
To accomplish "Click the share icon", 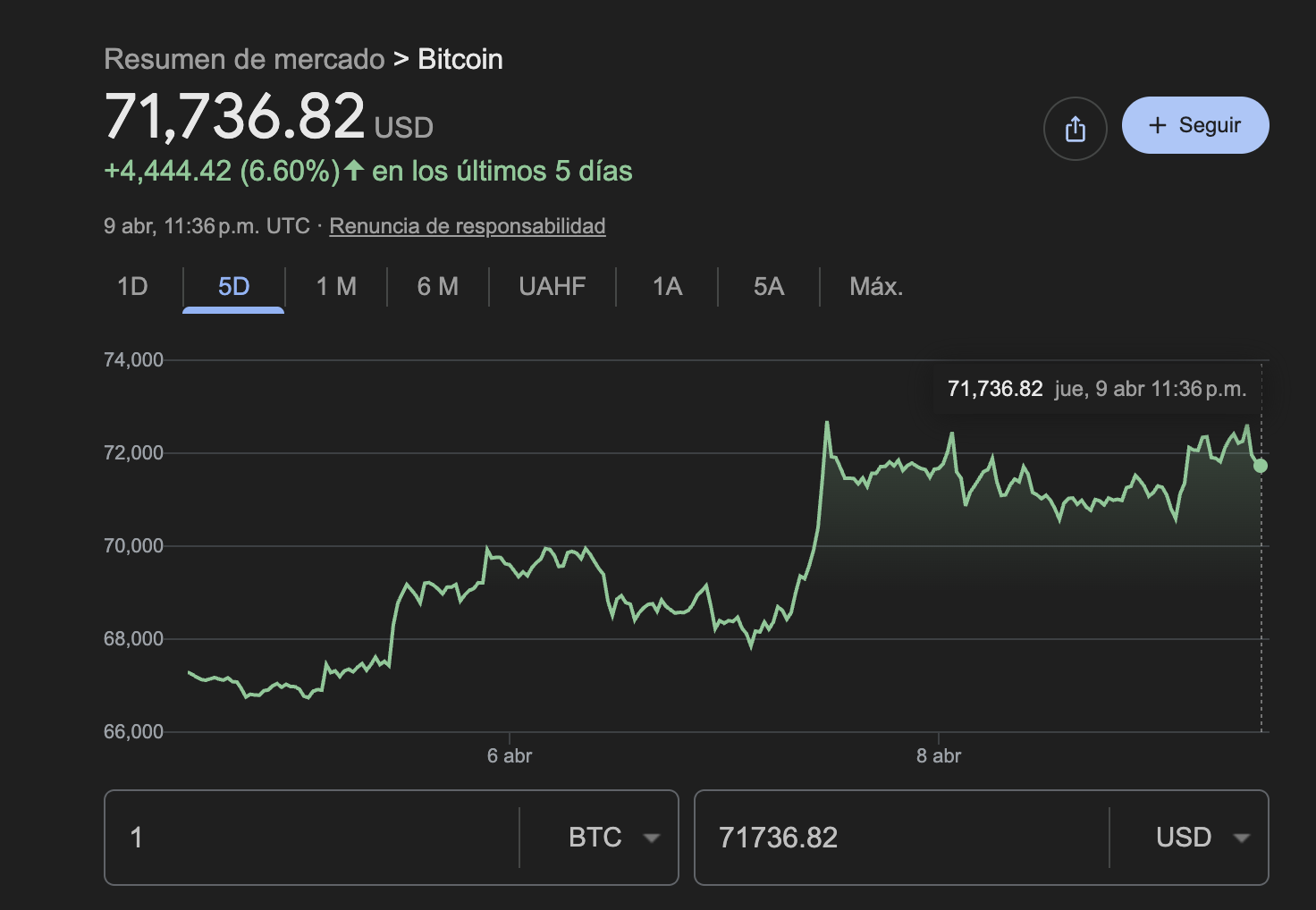I will point(1076,128).
